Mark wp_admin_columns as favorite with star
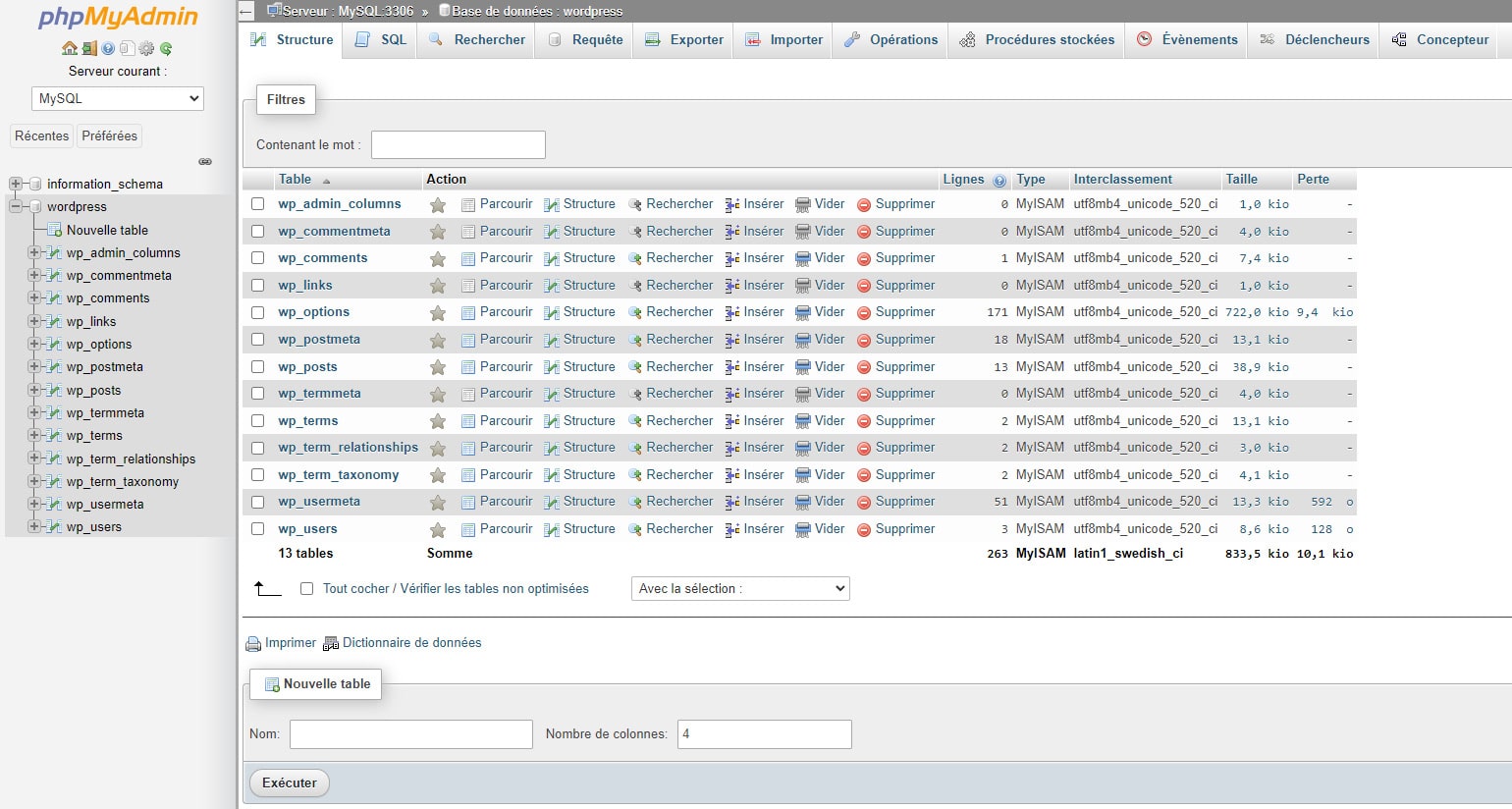 pos(438,205)
